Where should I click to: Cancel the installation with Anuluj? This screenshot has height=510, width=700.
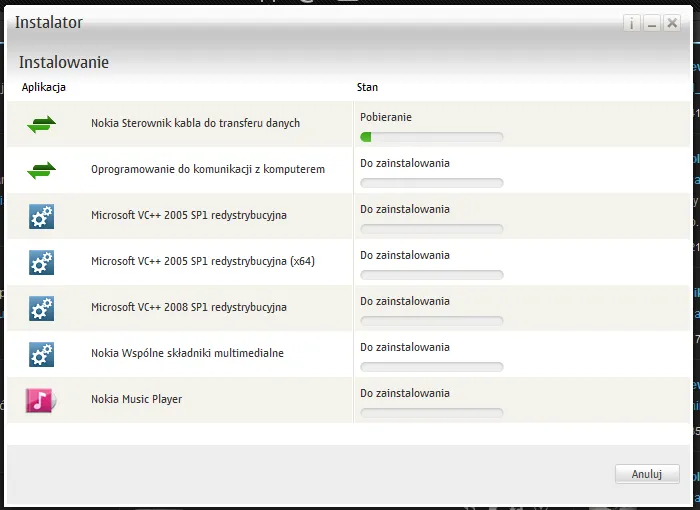coord(647,474)
